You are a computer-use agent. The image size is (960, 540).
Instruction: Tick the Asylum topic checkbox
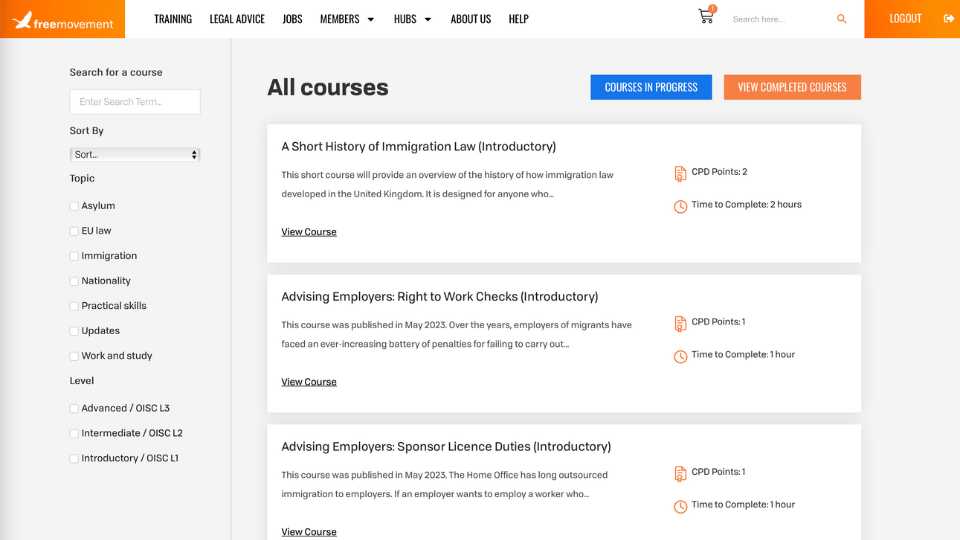point(74,206)
